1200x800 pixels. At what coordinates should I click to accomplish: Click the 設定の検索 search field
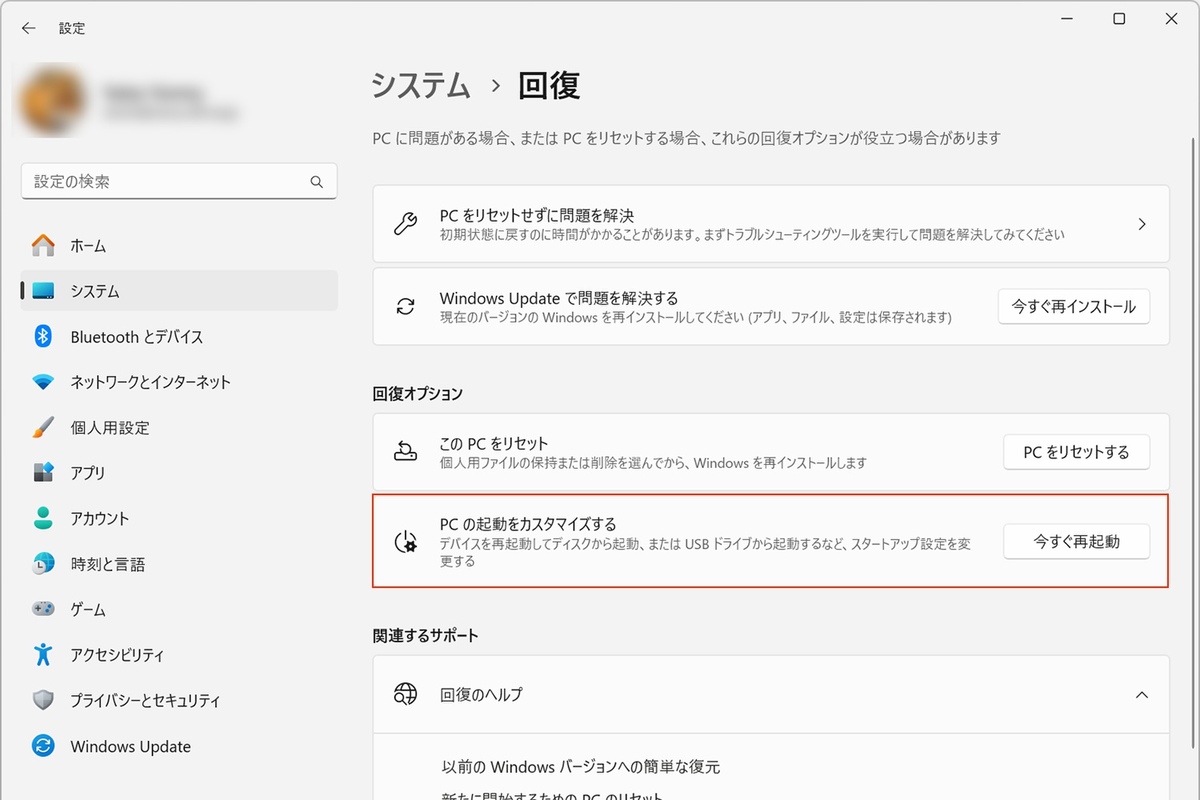[170, 182]
